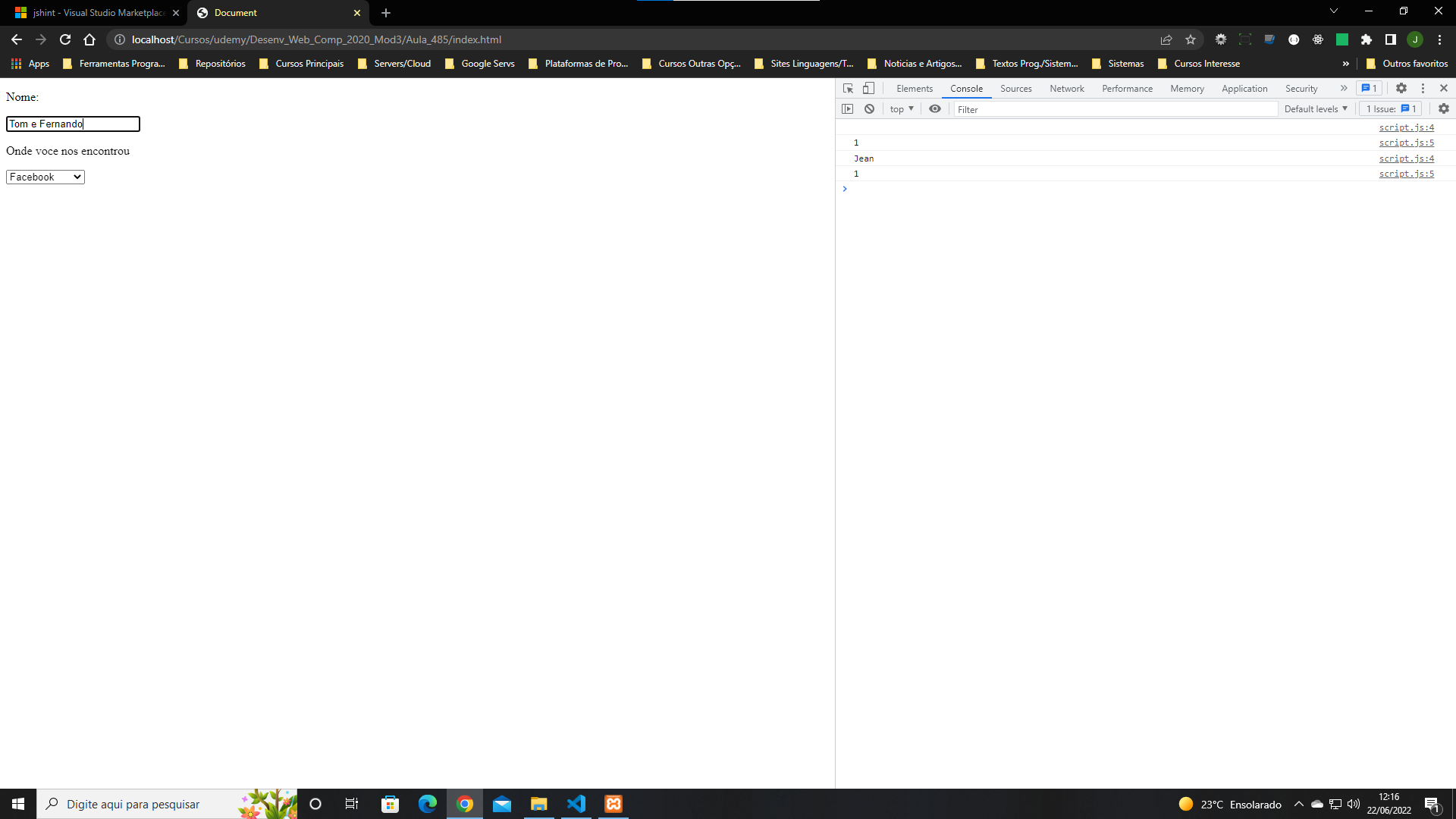Open the tab search chevron in title bar
Image resolution: width=1456 pixels, height=819 pixels.
click(1334, 11)
